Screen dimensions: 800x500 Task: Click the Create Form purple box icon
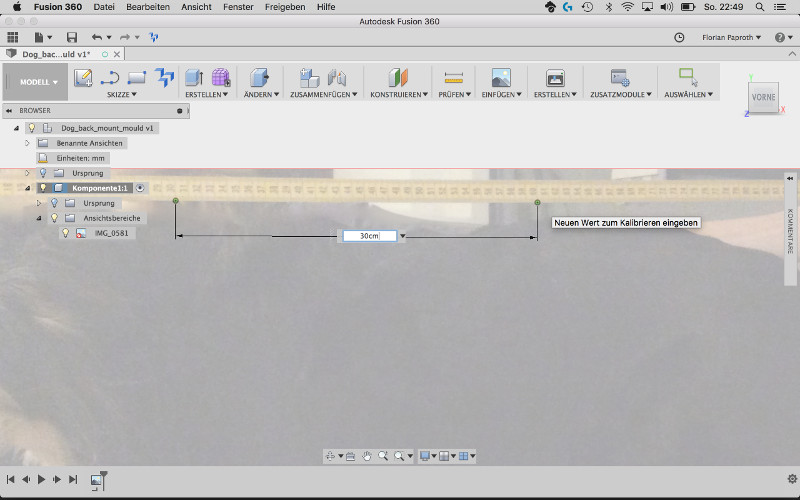(221, 78)
